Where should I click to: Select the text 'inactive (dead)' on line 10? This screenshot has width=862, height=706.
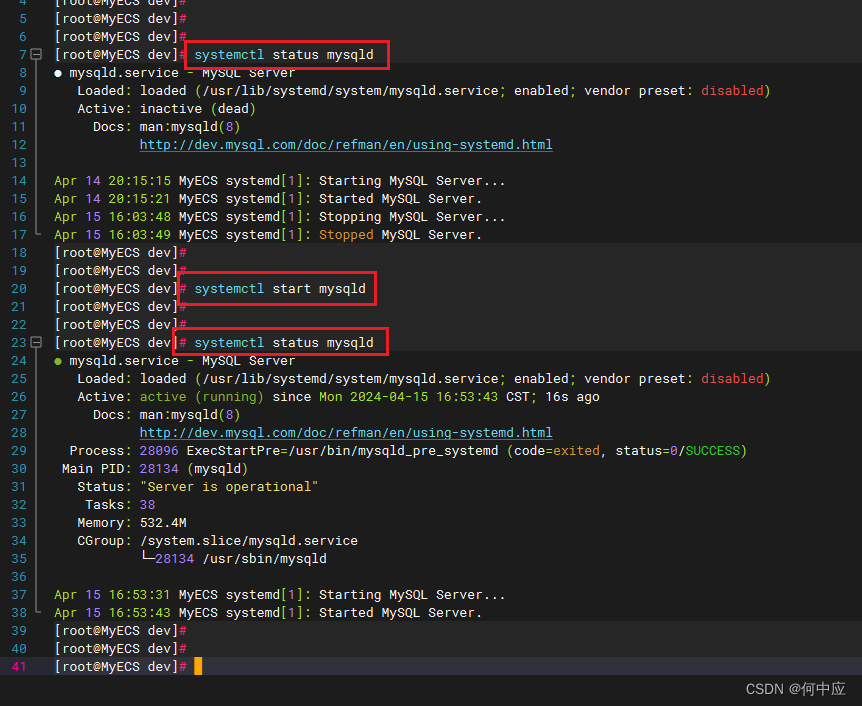coord(197,109)
